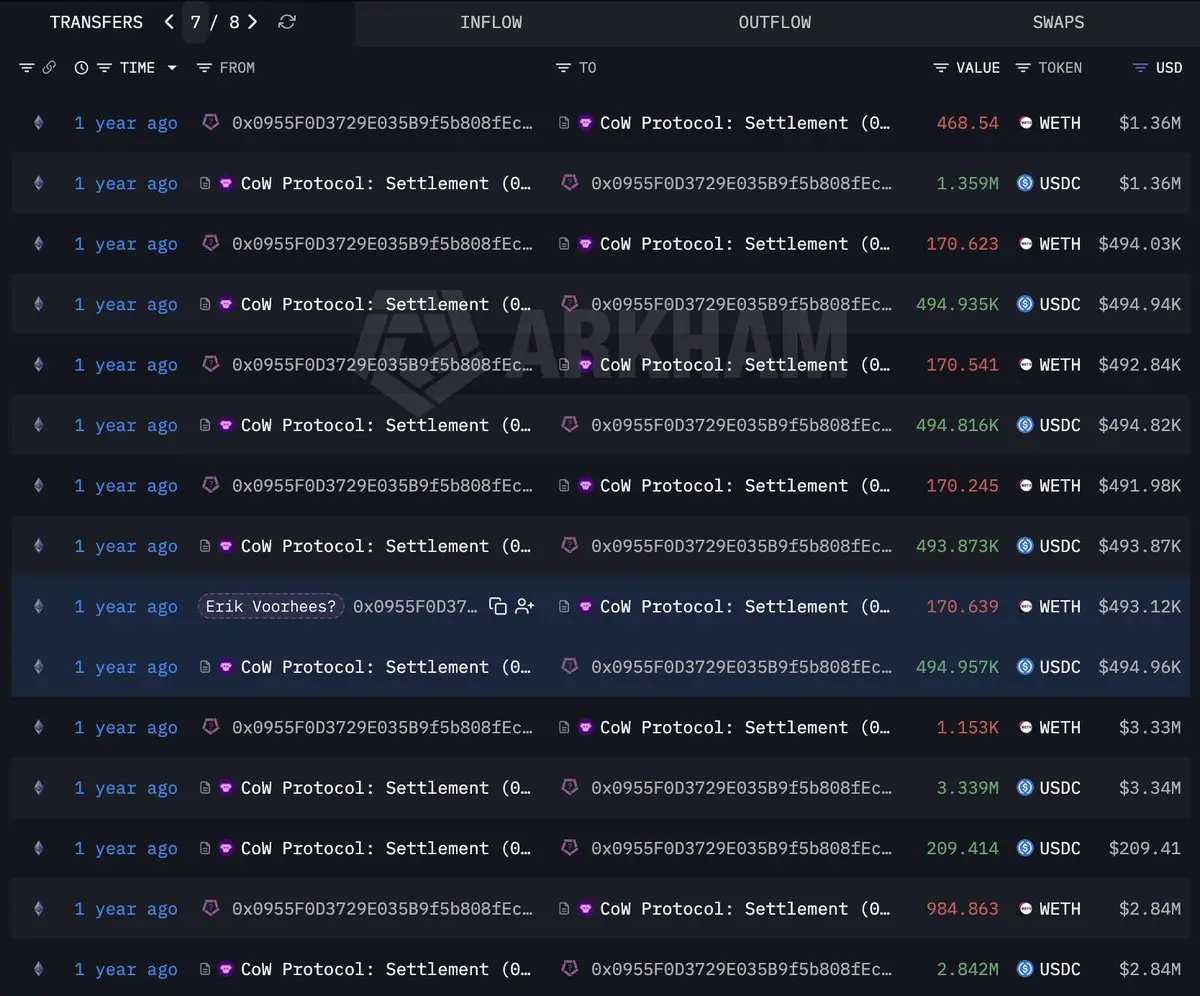Click the clock icon next to TIME
This screenshot has height=996, width=1200.
point(81,68)
